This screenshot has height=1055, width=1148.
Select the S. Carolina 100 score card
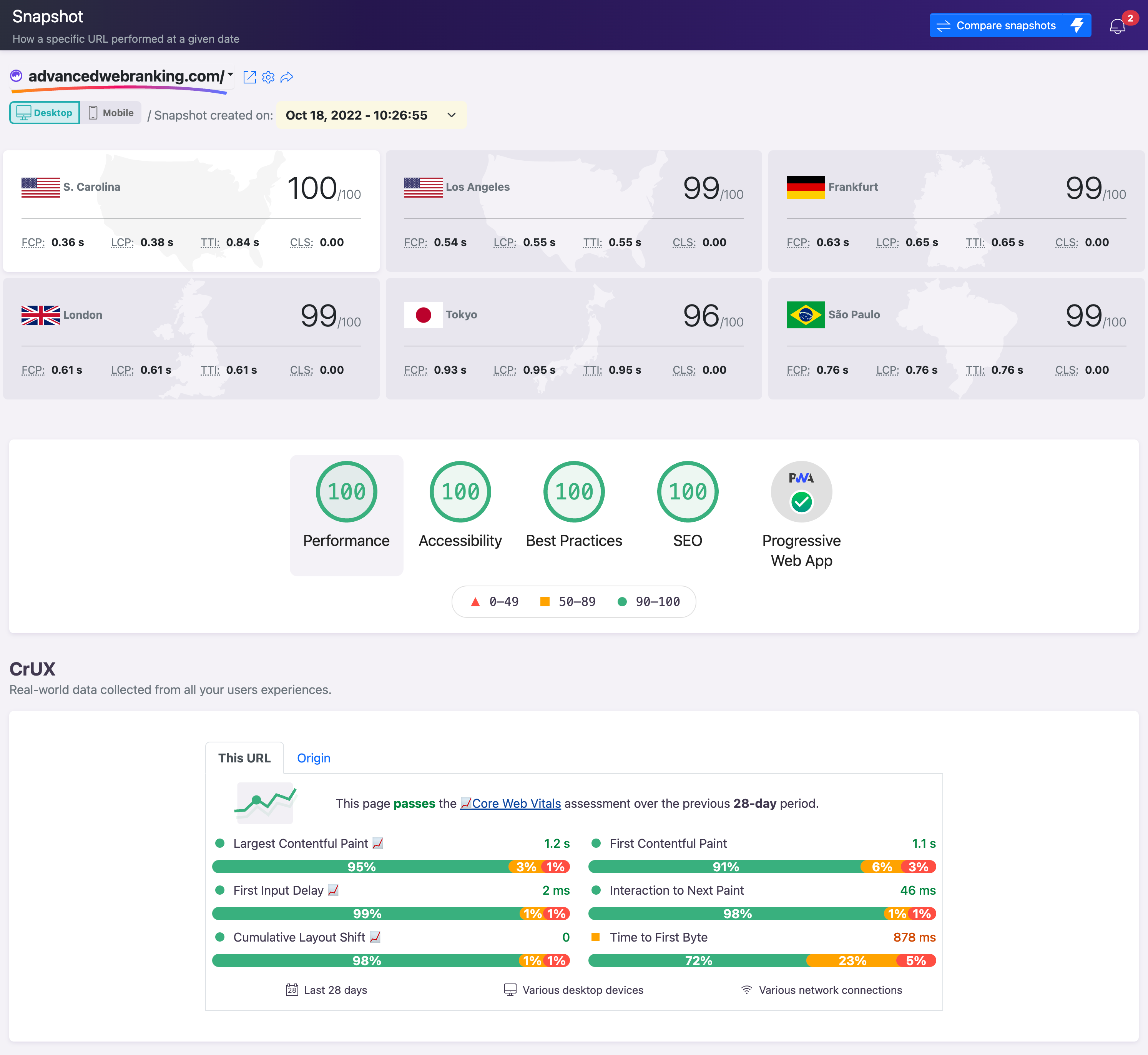point(191,211)
